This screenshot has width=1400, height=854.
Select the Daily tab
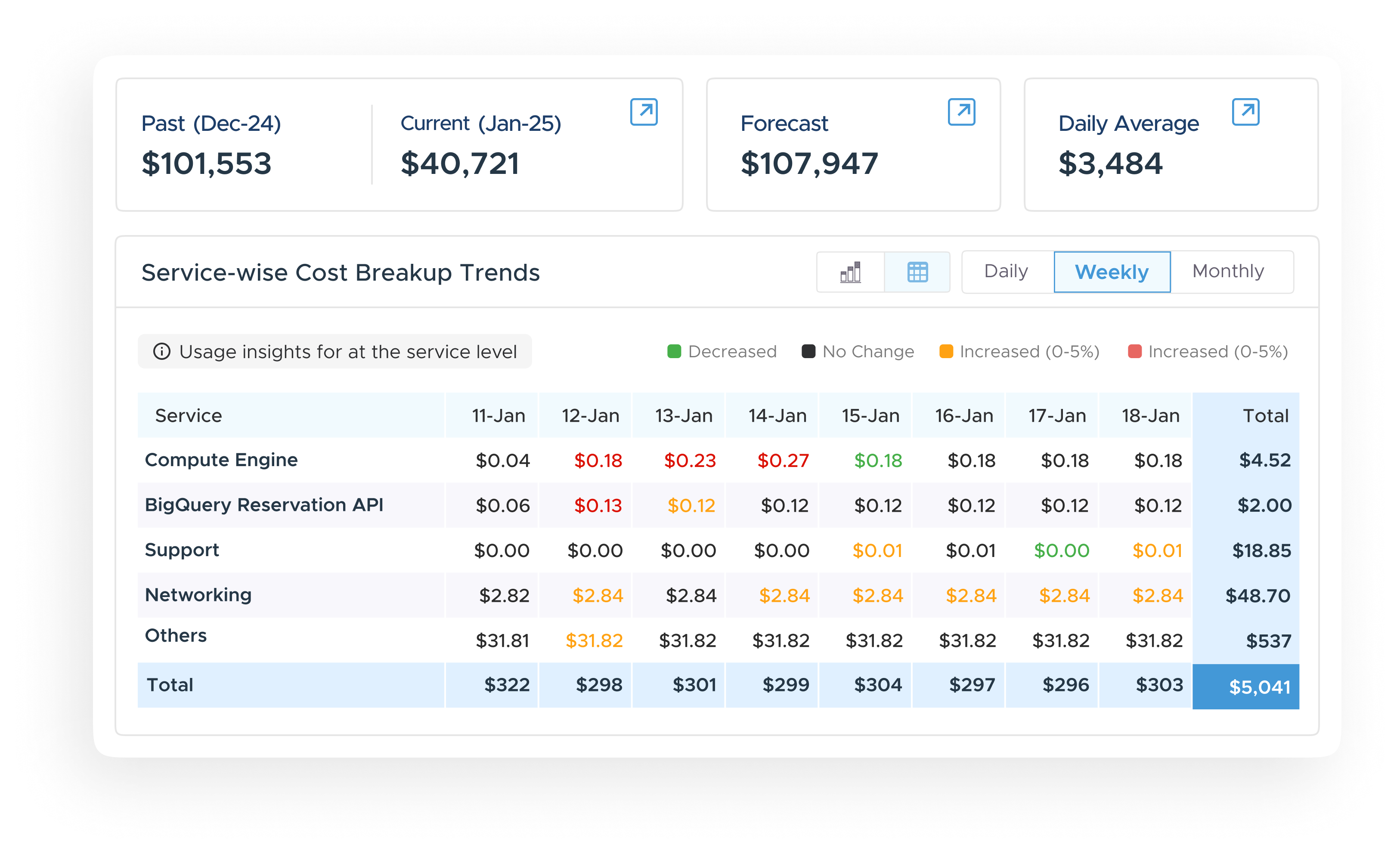pyautogui.click(x=1006, y=272)
